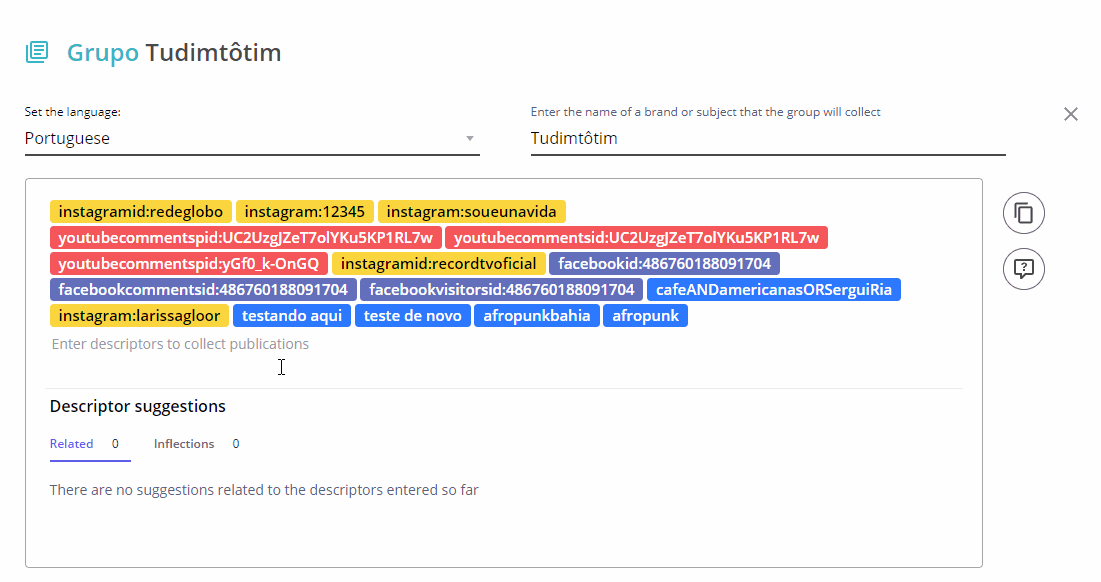Select the instagram:soueunavida descriptor
The image size is (1101, 582).
[x=472, y=212]
